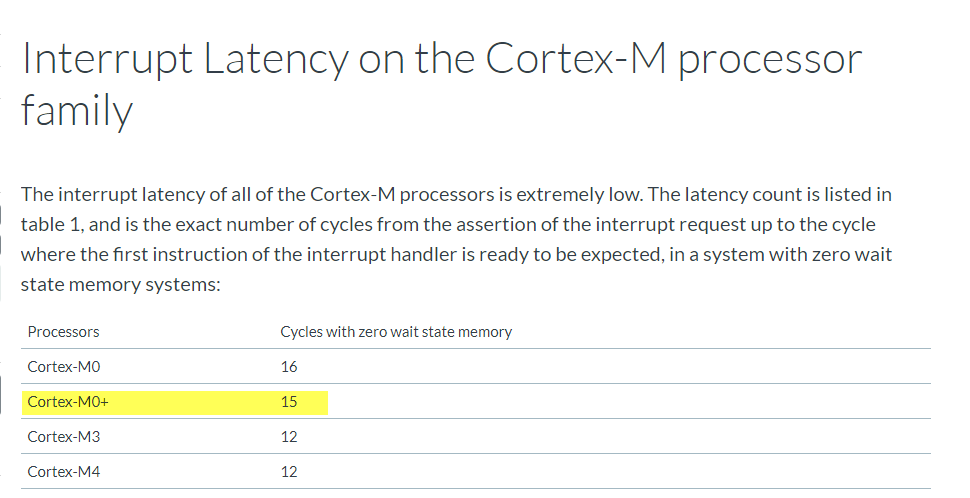Select the Cortex-M4 row label
This screenshot has height=498, width=970.
point(64,471)
